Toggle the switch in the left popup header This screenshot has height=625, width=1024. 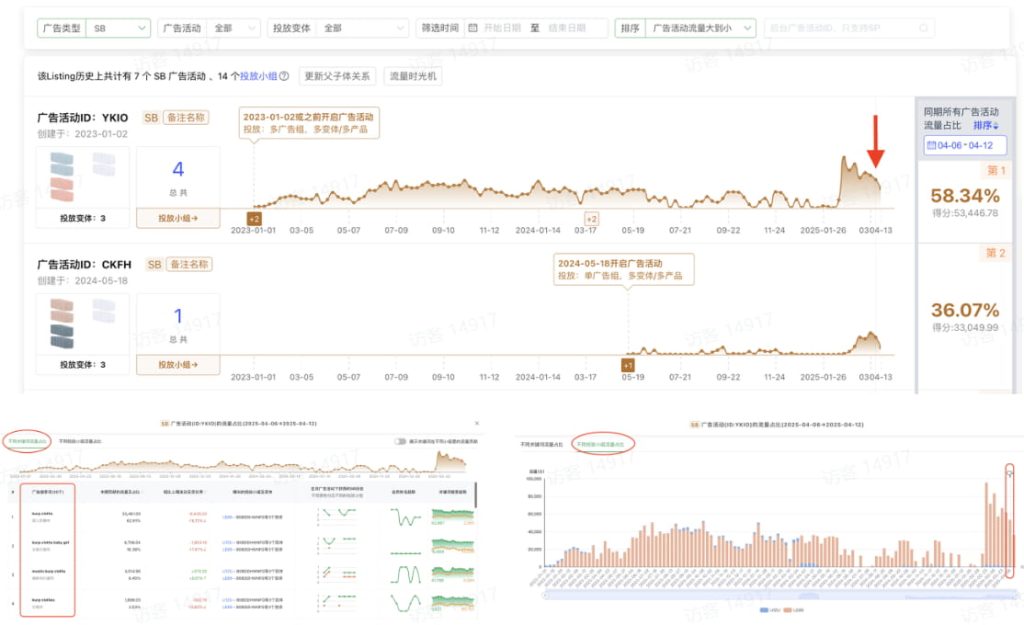click(x=400, y=441)
